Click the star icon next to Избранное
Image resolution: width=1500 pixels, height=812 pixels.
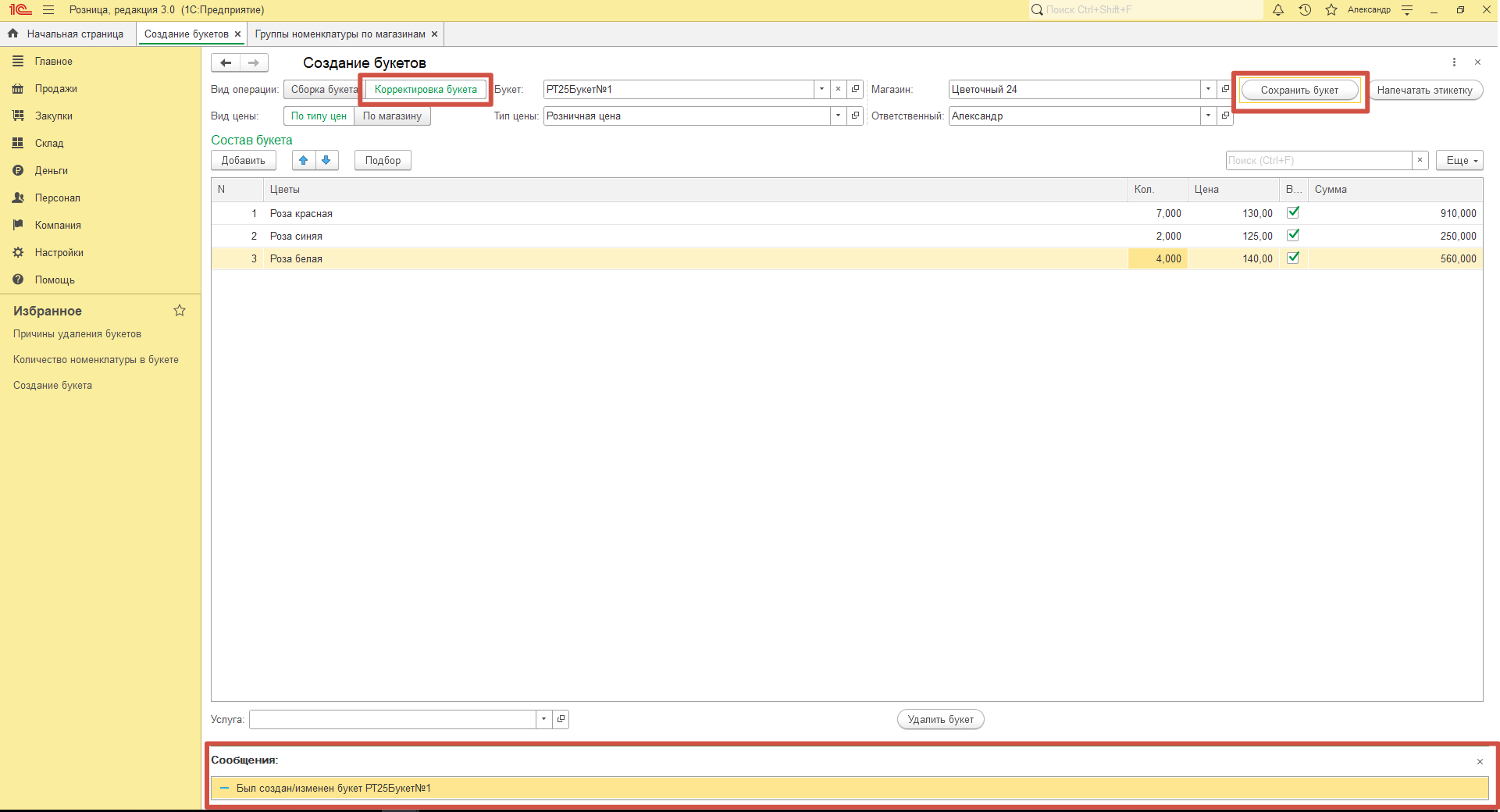click(x=180, y=311)
